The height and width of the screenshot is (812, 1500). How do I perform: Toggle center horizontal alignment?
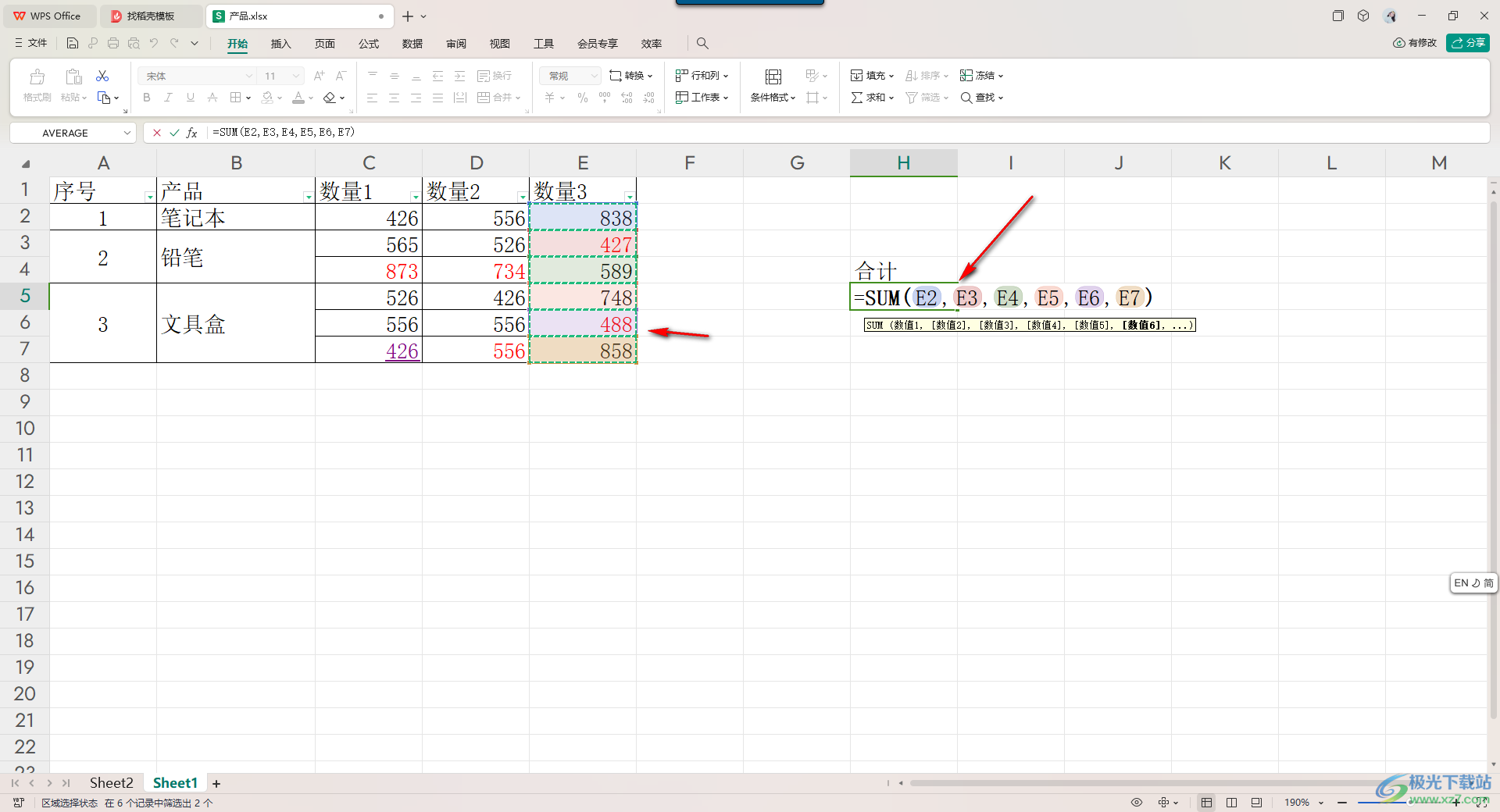point(395,98)
